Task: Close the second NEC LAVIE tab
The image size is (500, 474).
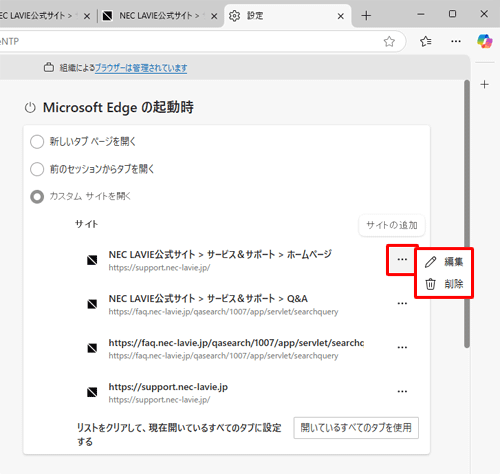Action: pos(214,16)
